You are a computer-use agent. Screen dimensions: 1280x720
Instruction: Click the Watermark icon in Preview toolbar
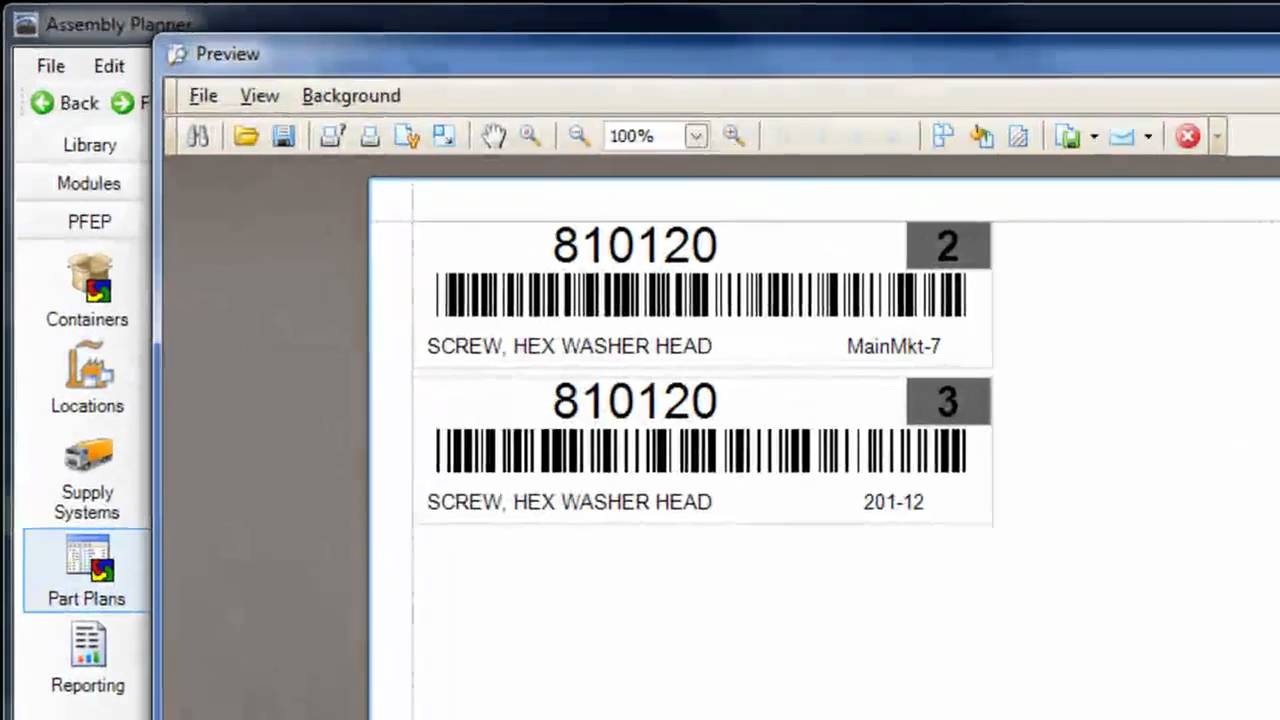(1018, 136)
